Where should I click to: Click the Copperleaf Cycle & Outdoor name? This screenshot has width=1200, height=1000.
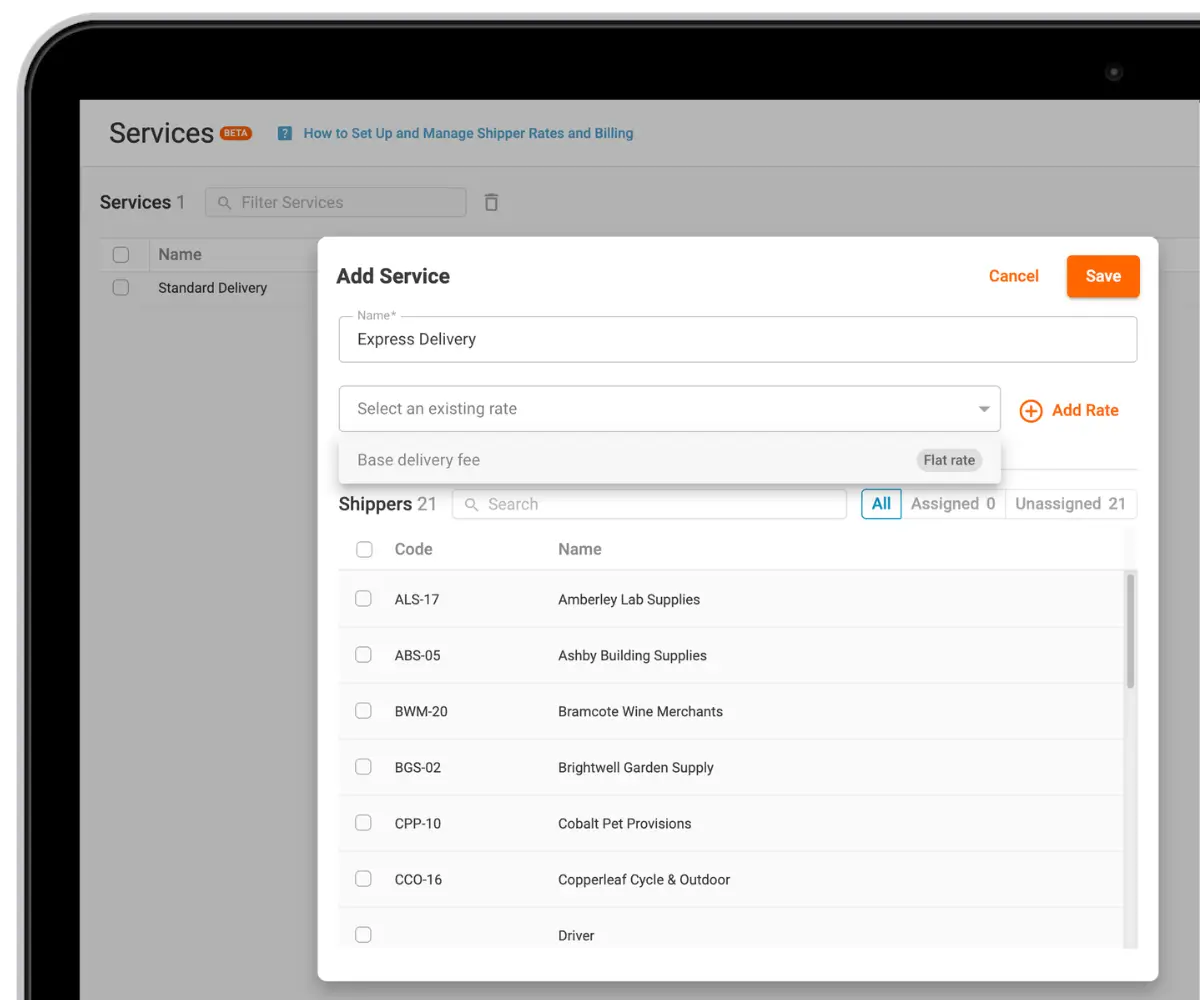pos(644,879)
